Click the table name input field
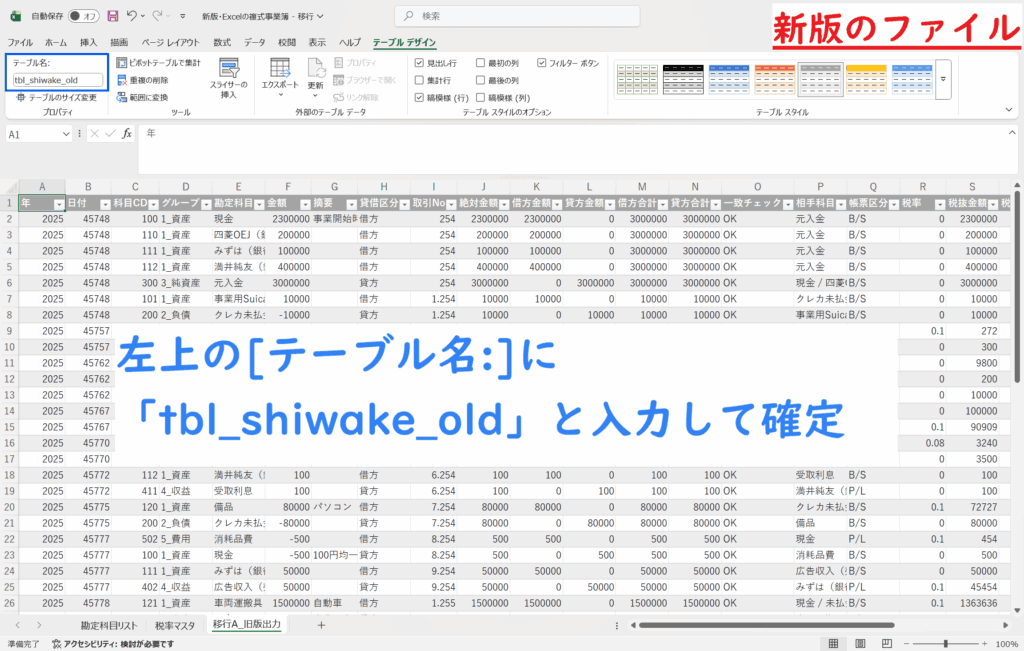The image size is (1024, 651). tap(57, 80)
